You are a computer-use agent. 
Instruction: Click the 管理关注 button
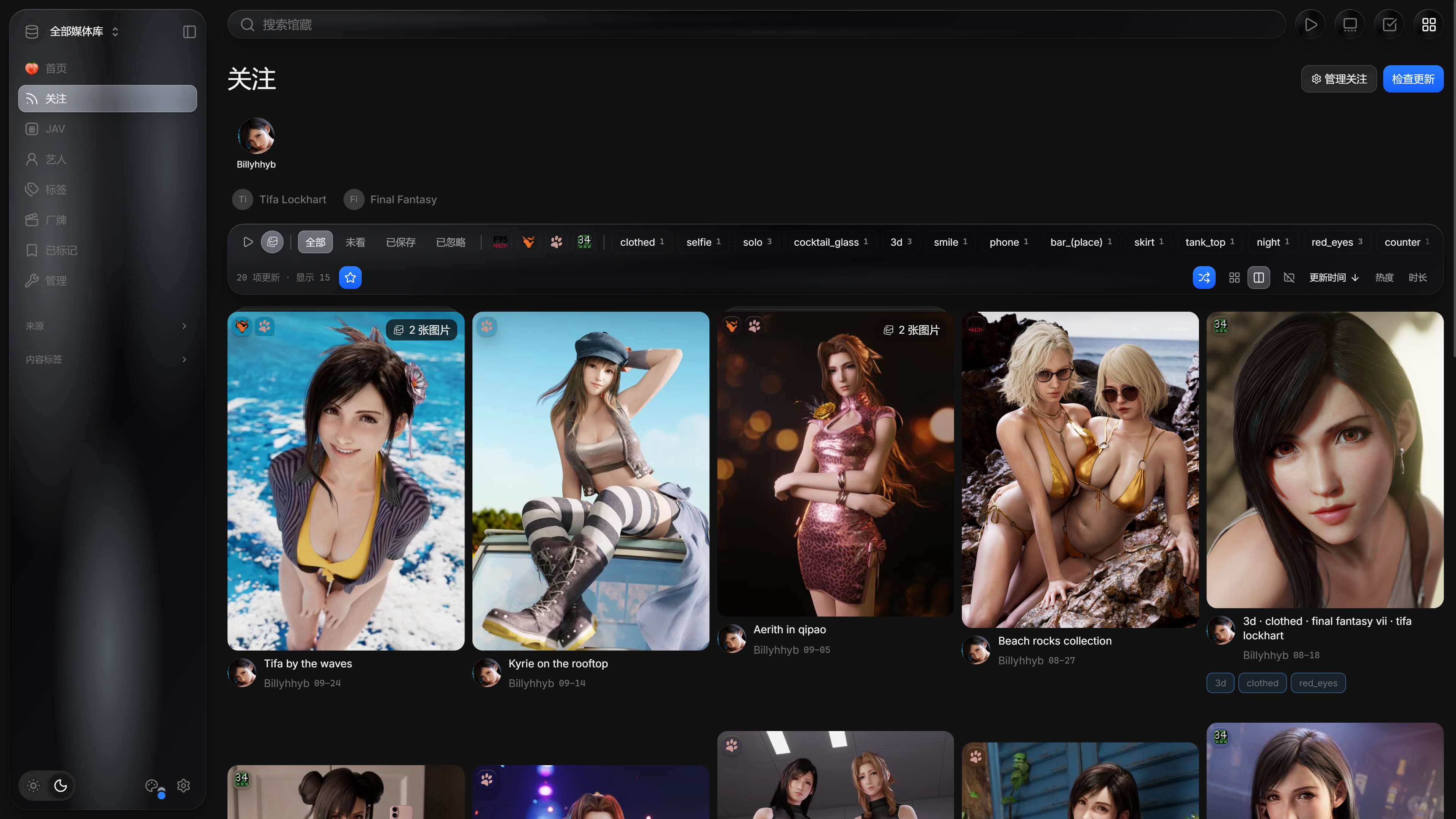point(1339,78)
